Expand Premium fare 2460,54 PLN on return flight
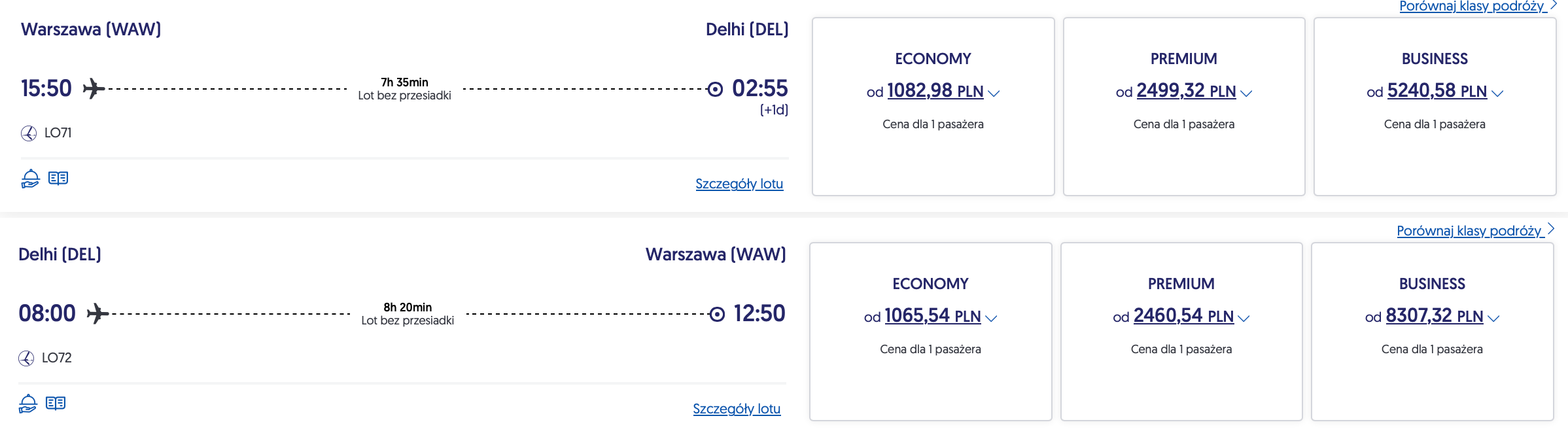This screenshot has height=435, width=1568. (1244, 319)
